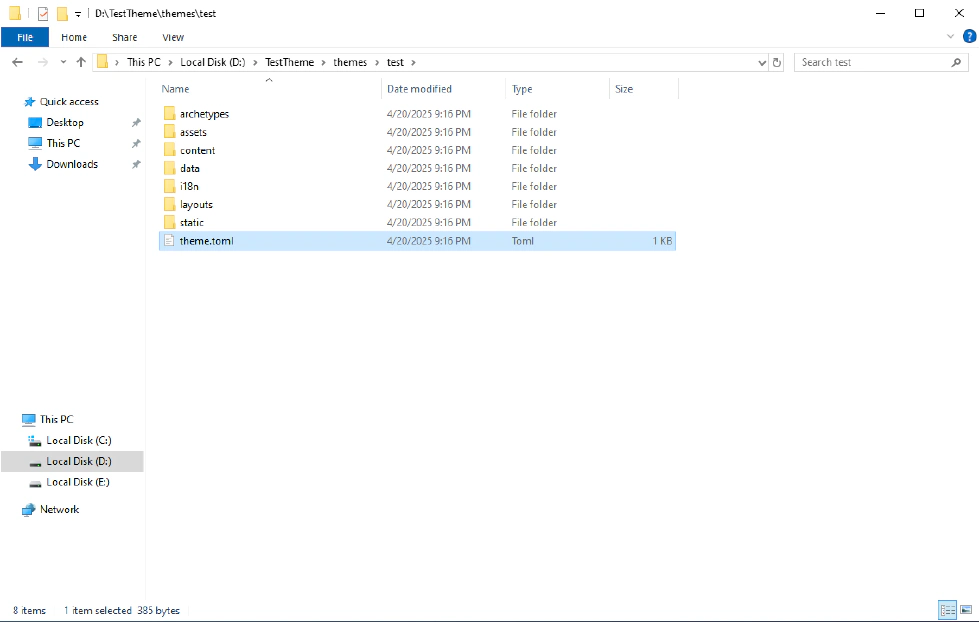
Task: Select the layouts folder
Action: tap(196, 204)
